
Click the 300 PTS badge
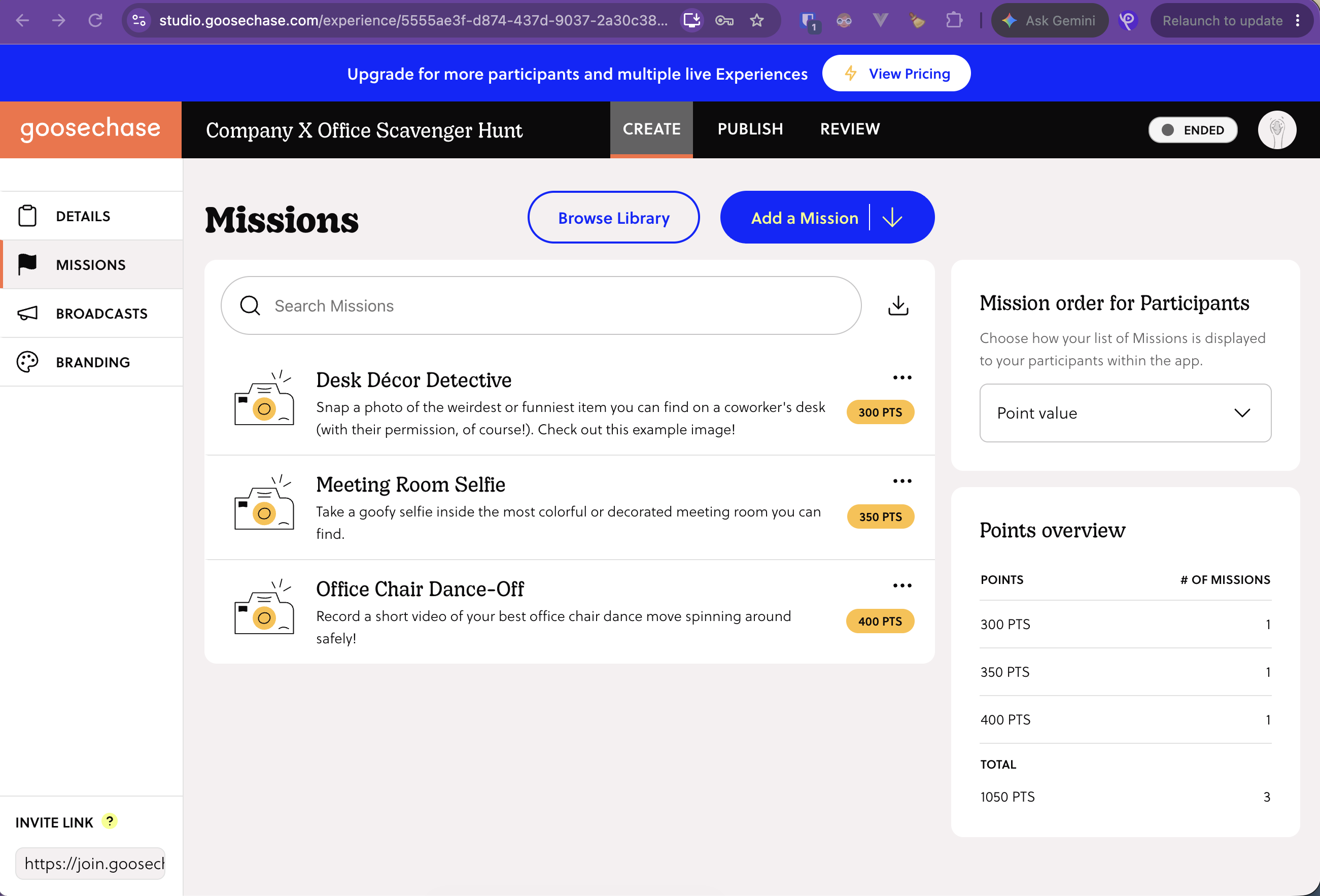point(880,412)
